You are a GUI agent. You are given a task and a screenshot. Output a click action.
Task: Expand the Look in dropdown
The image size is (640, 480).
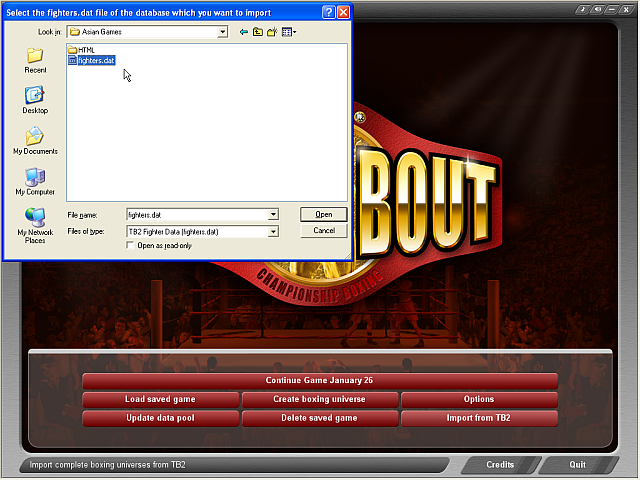[222, 32]
